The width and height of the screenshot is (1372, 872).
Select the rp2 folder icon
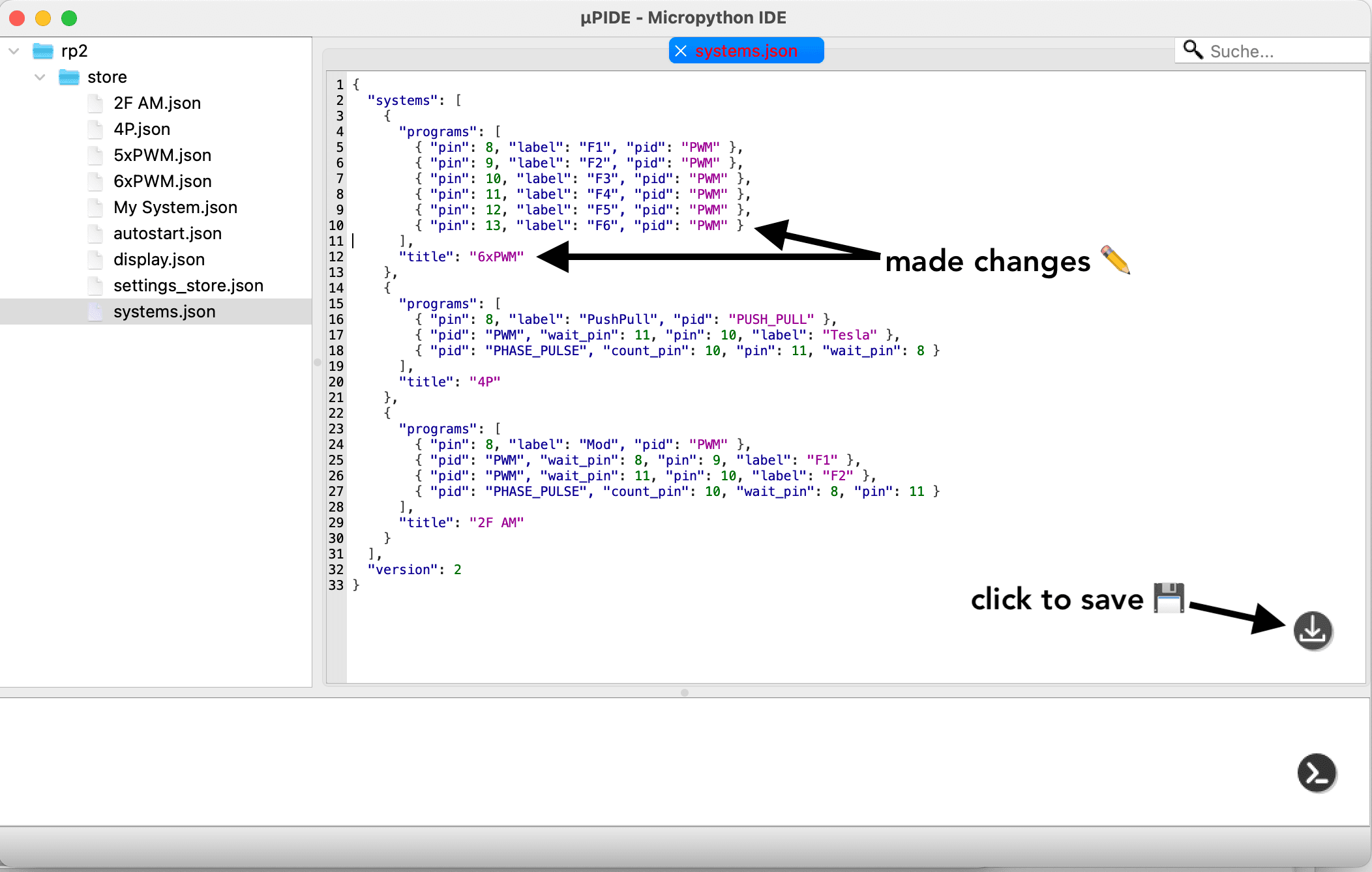43,51
